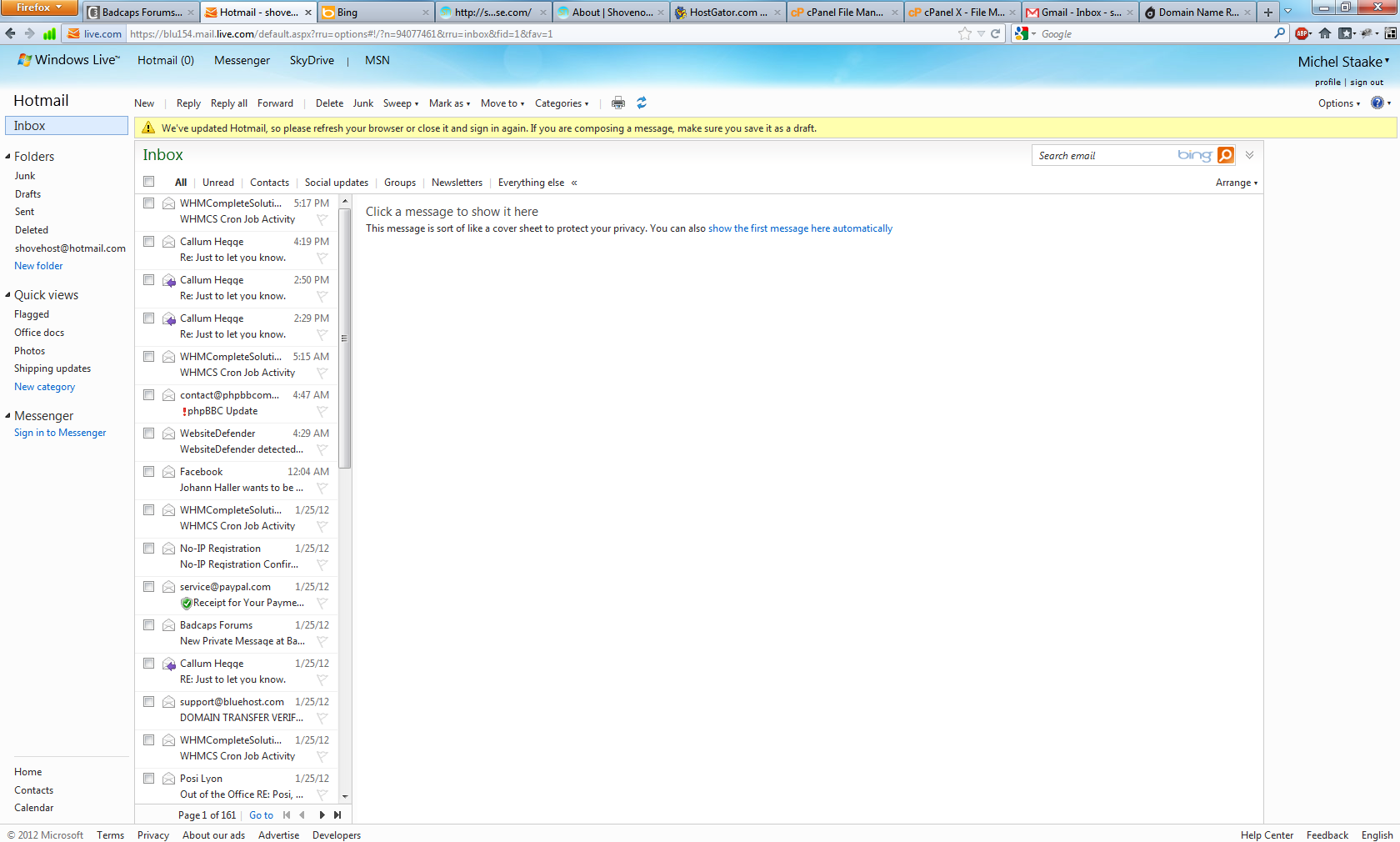Image resolution: width=1400 pixels, height=842 pixels.
Task: Show Unread messages filter
Action: [x=218, y=183]
